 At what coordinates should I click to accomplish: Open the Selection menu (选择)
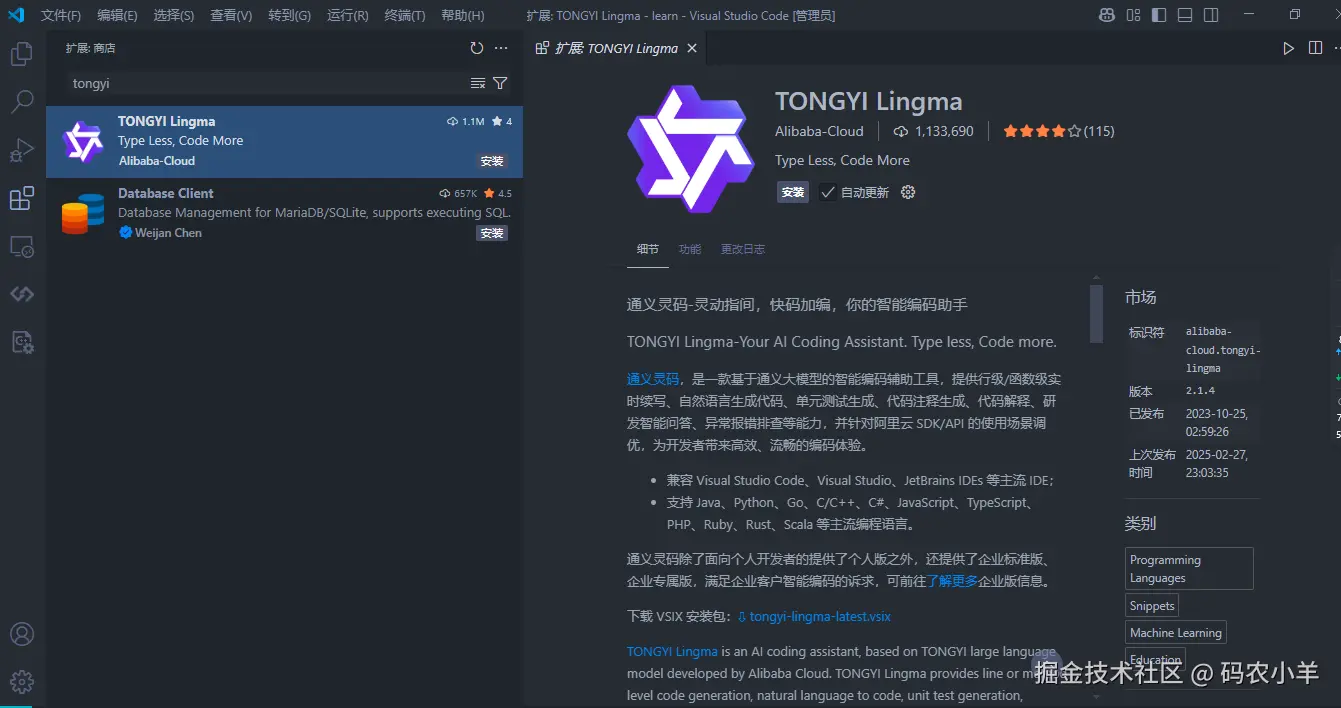point(174,16)
